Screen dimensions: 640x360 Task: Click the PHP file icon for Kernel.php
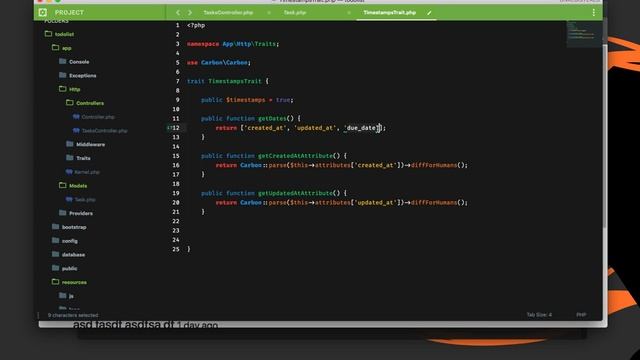[69, 172]
